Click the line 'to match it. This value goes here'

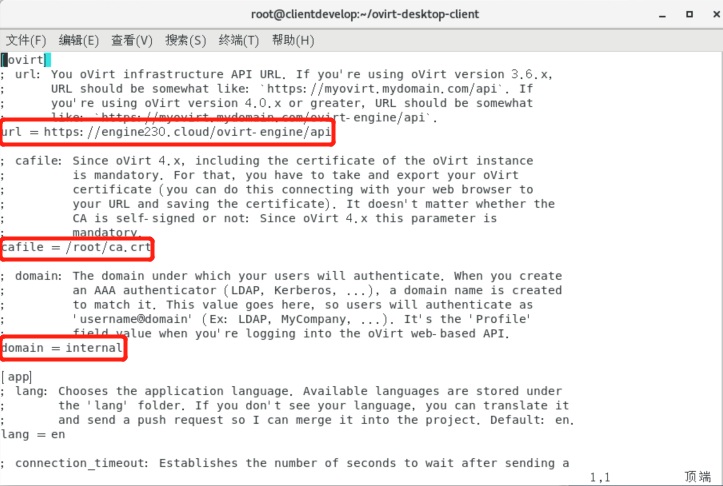coord(302,305)
